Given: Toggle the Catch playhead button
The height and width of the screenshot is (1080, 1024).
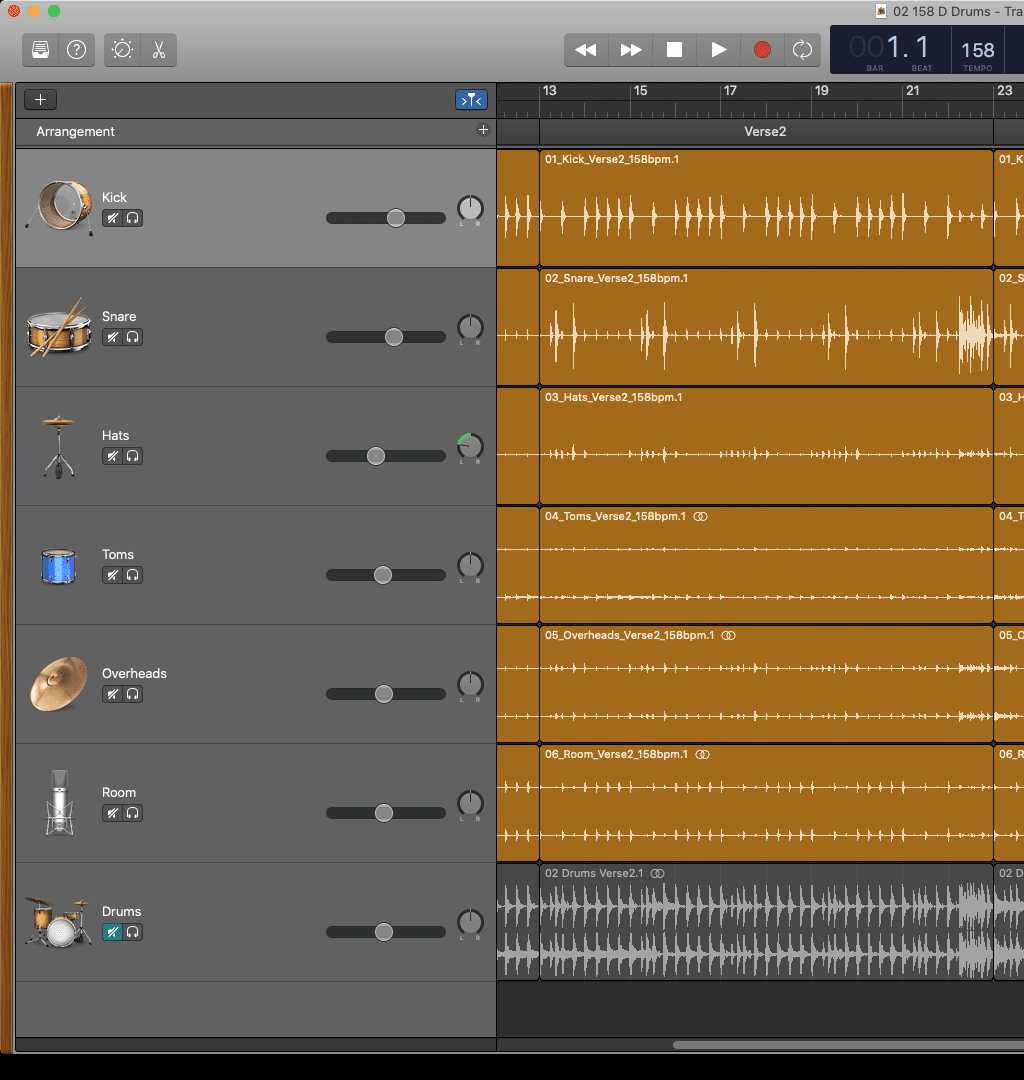Looking at the screenshot, I should [x=471, y=100].
